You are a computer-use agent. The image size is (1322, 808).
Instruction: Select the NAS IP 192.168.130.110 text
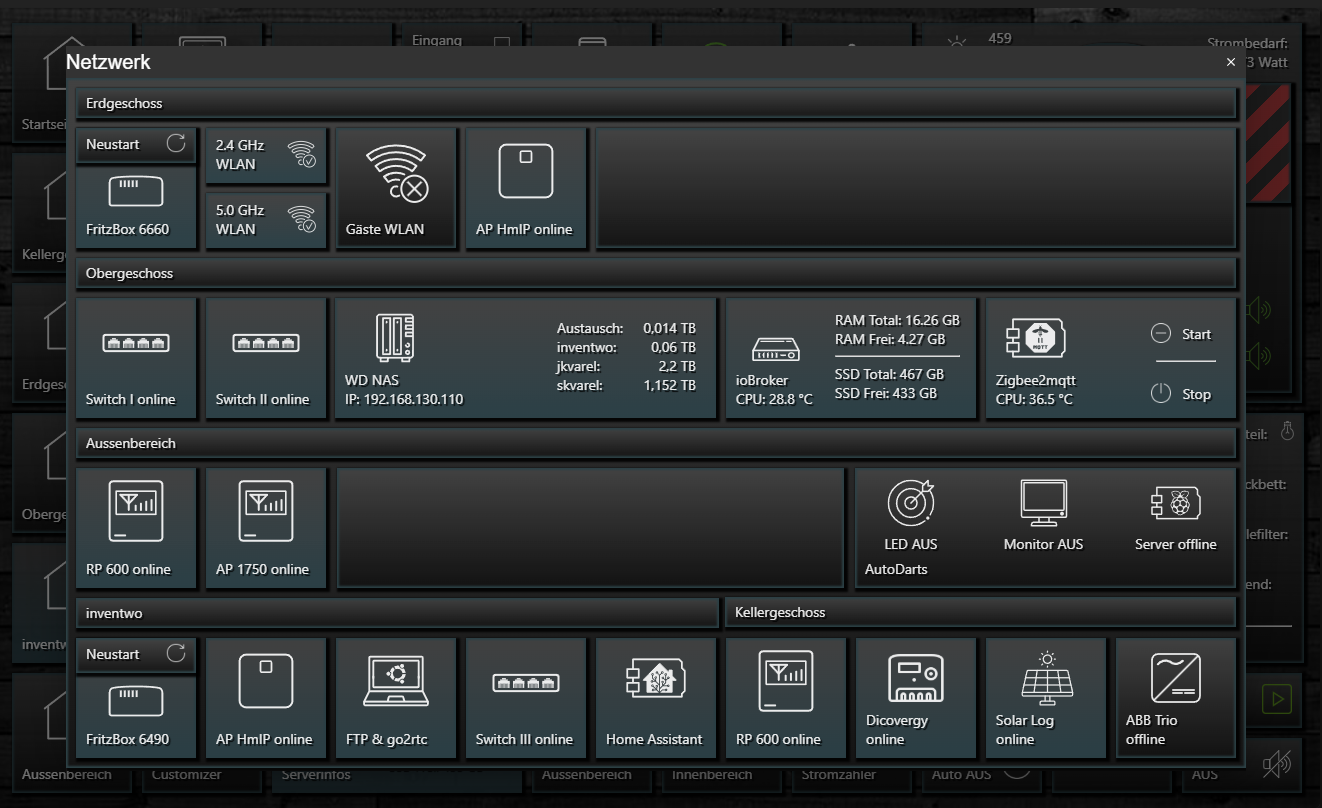click(404, 399)
